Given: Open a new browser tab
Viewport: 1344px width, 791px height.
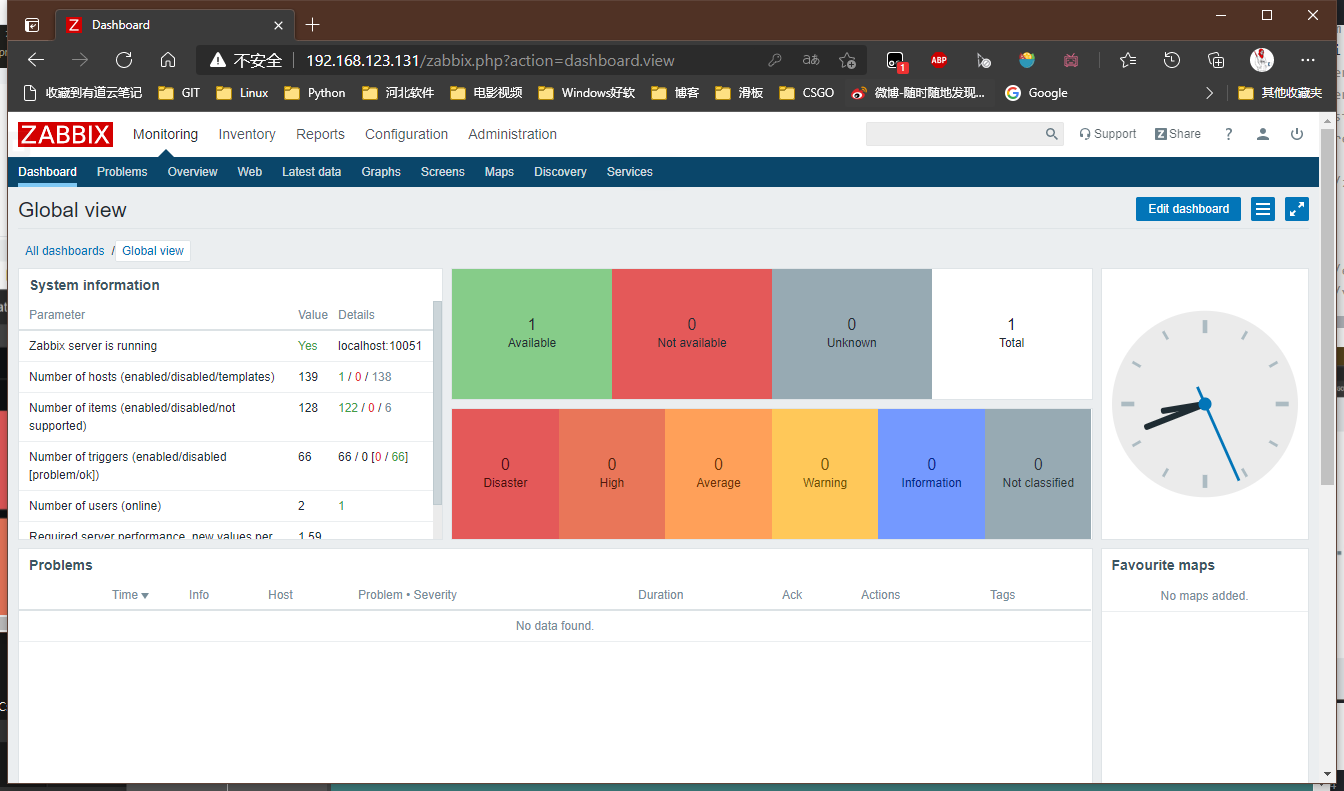Looking at the screenshot, I should [x=313, y=25].
